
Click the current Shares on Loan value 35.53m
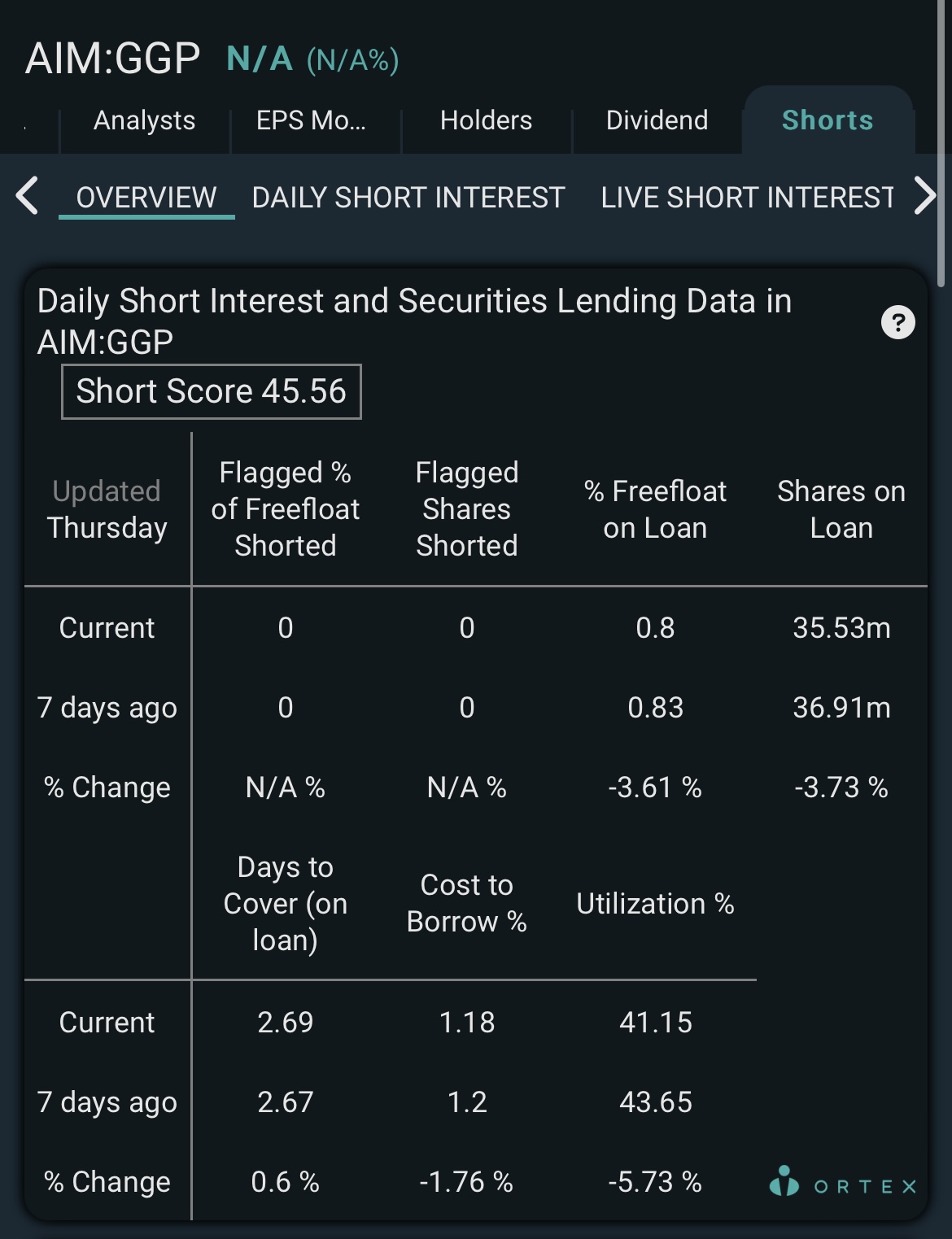coord(841,628)
